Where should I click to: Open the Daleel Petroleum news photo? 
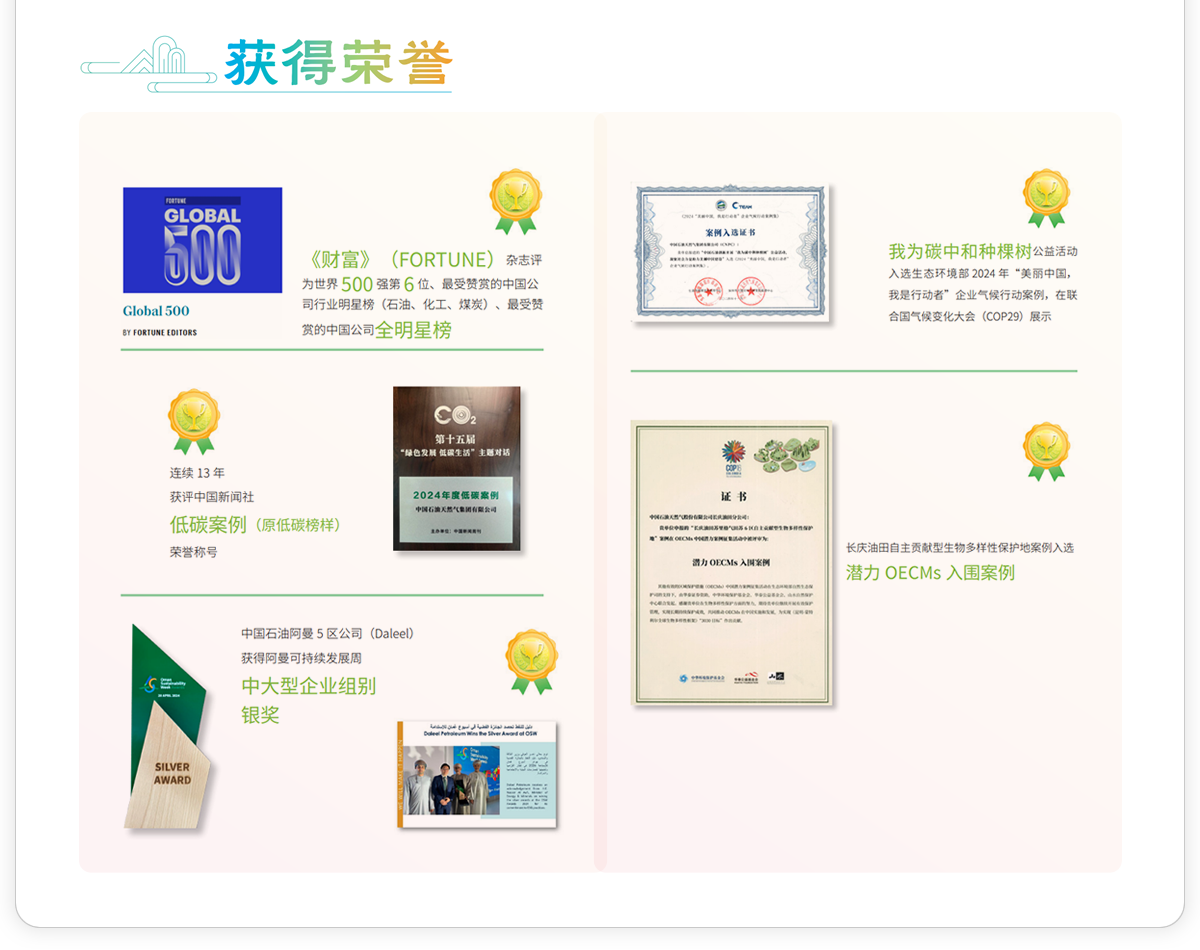click(x=477, y=774)
